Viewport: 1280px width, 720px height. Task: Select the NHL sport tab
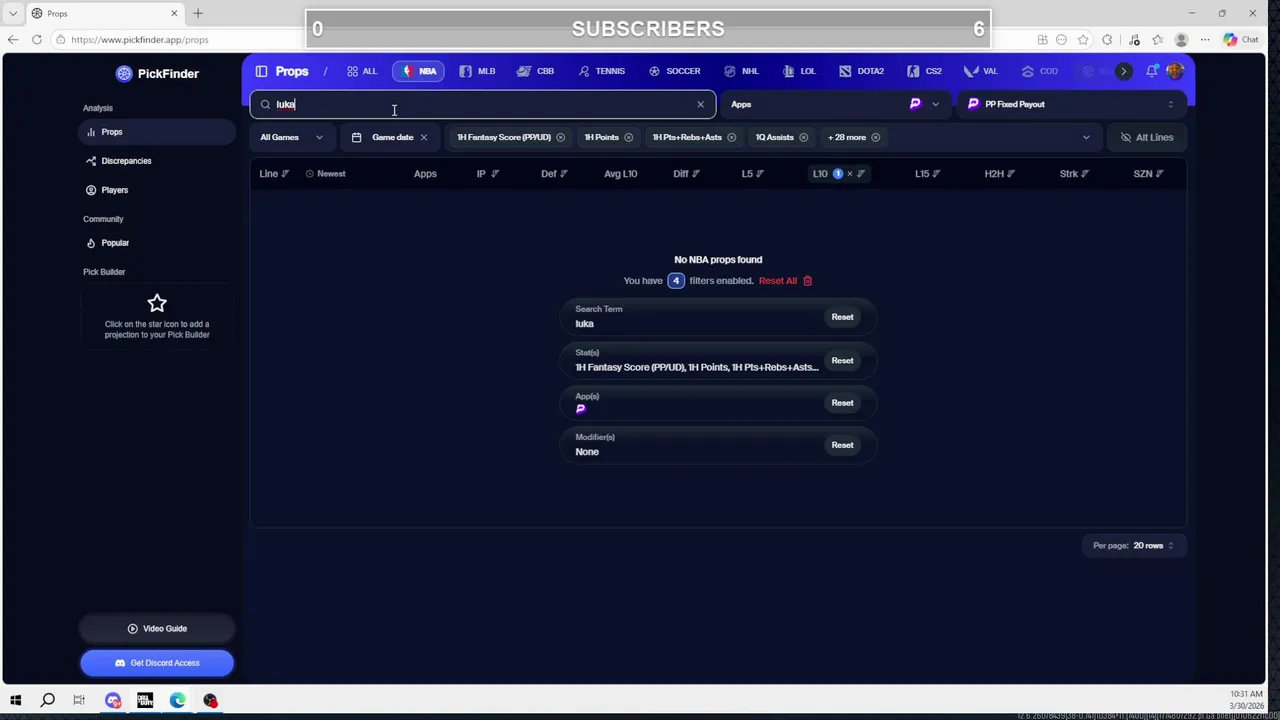click(x=742, y=71)
